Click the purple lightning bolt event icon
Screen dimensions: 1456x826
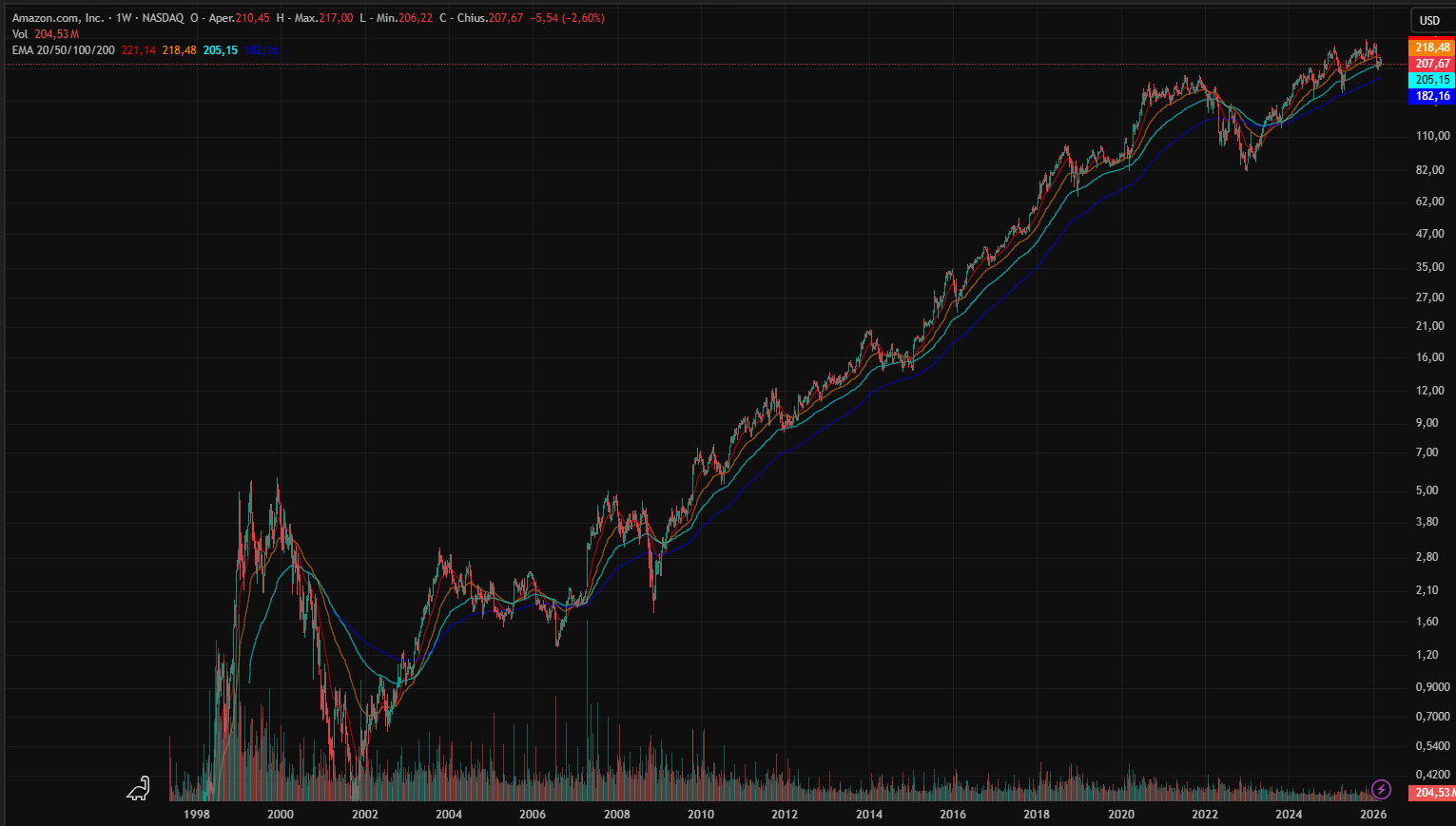click(1381, 790)
